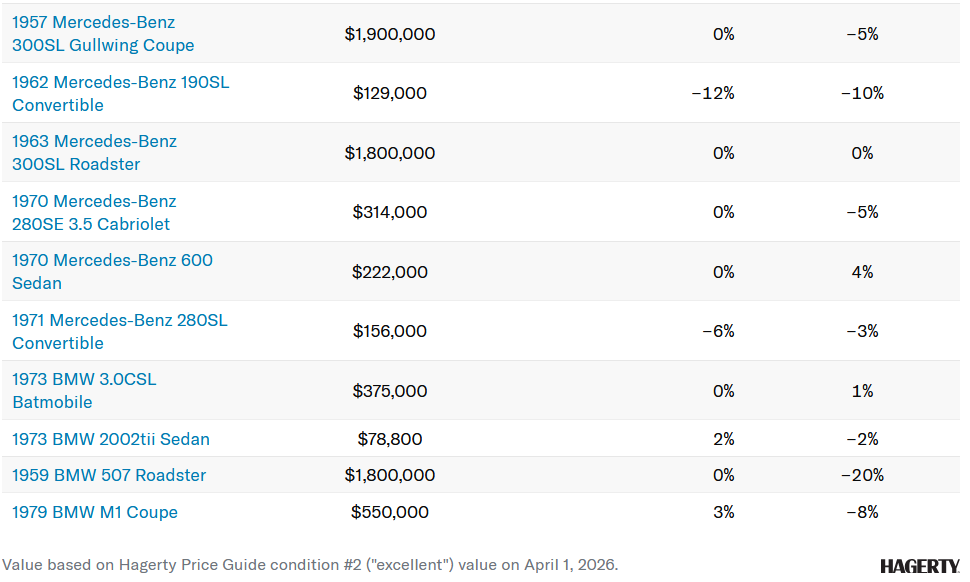Select the 1970 Mercedes-Benz 600 Sedan link

pos(112,271)
